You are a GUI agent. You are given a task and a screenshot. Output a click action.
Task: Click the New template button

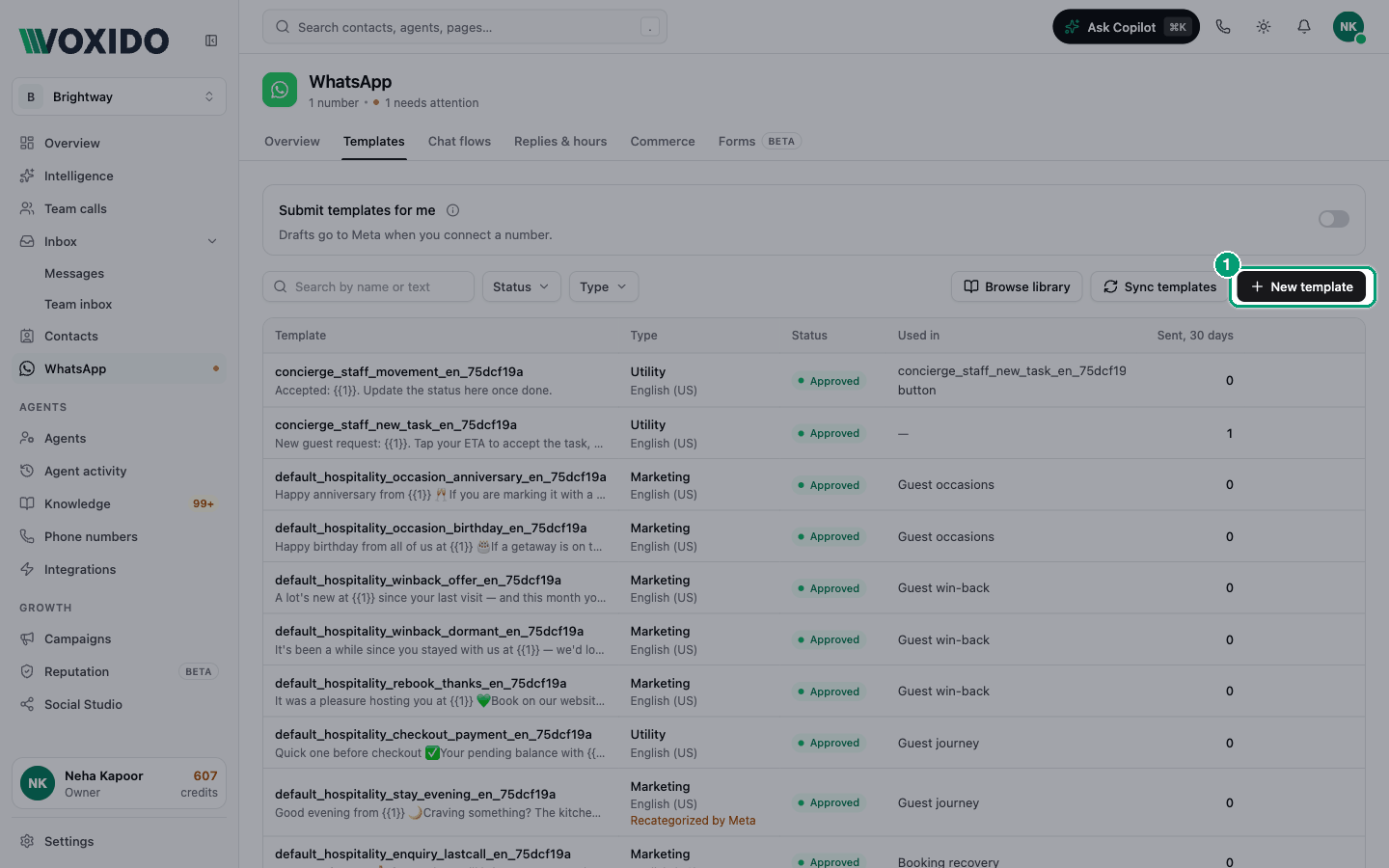point(1301,286)
